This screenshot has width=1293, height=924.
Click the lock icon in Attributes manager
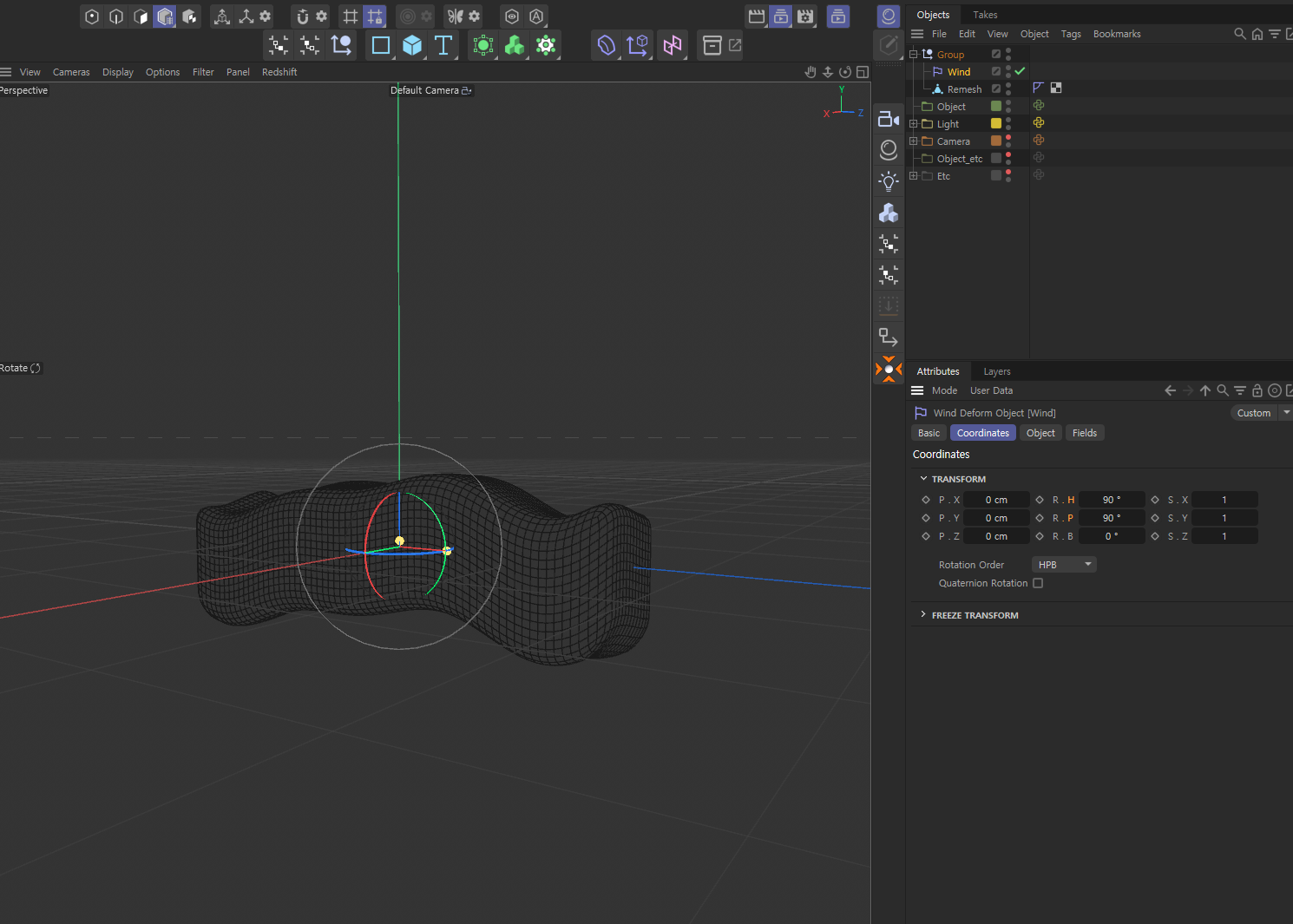click(1257, 390)
